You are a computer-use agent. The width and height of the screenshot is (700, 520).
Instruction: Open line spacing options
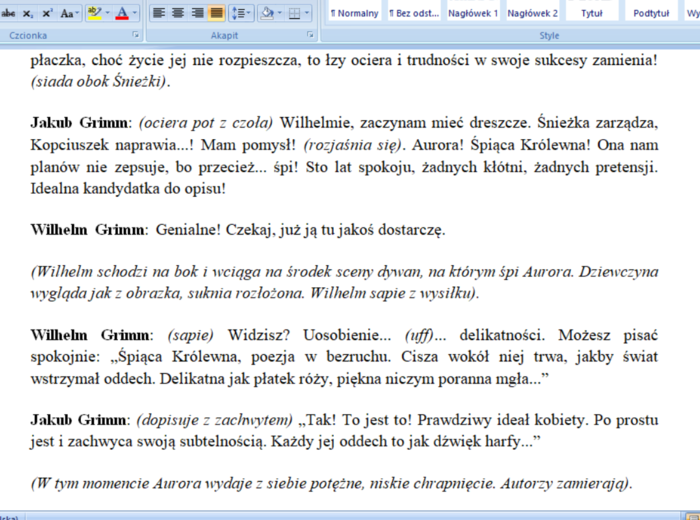click(x=241, y=13)
